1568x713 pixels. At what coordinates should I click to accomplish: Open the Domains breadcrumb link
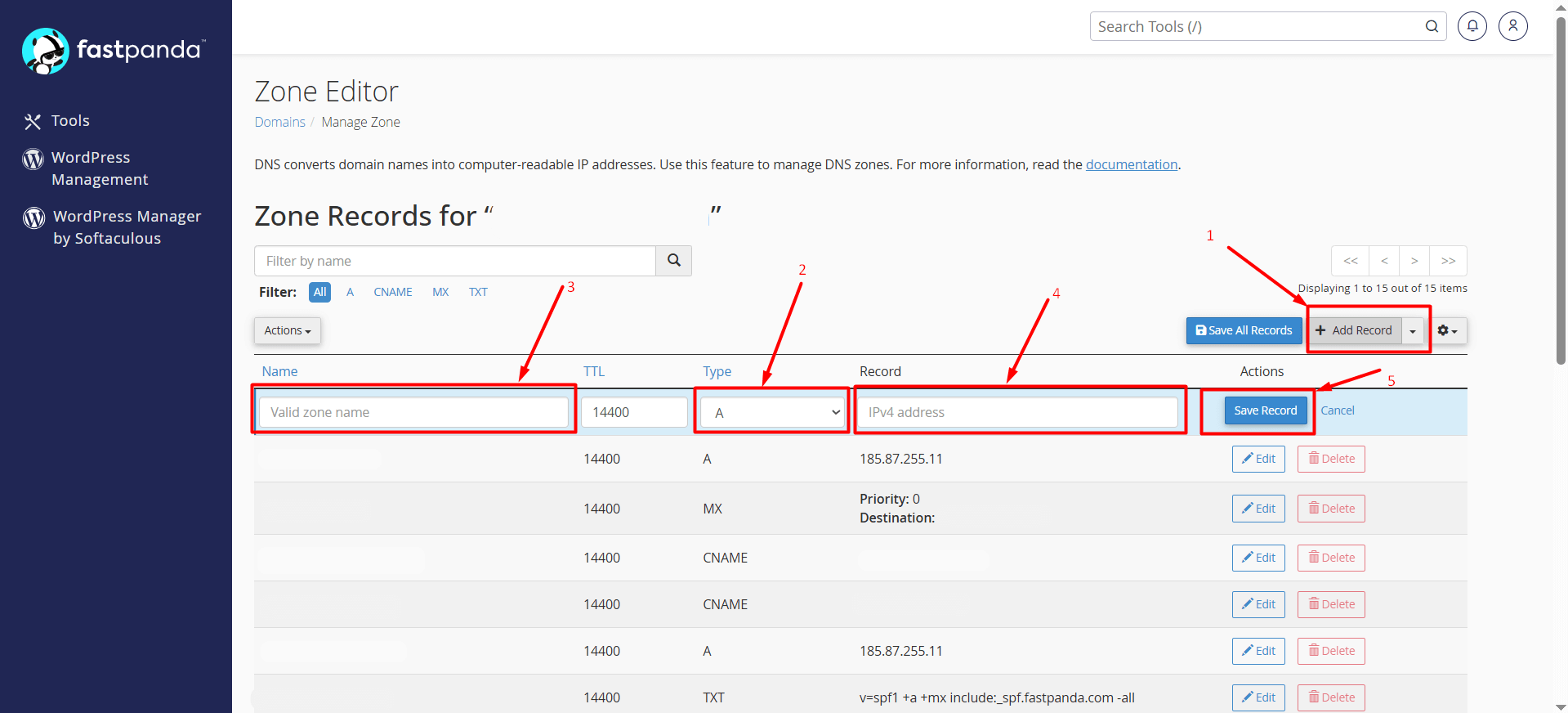point(279,122)
